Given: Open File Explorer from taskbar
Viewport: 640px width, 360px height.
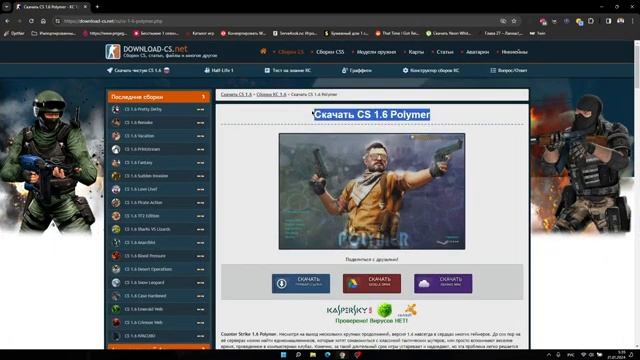Looking at the screenshot, I should [313, 355].
